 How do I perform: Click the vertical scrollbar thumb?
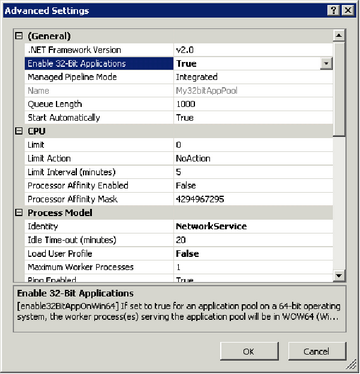(x=339, y=89)
